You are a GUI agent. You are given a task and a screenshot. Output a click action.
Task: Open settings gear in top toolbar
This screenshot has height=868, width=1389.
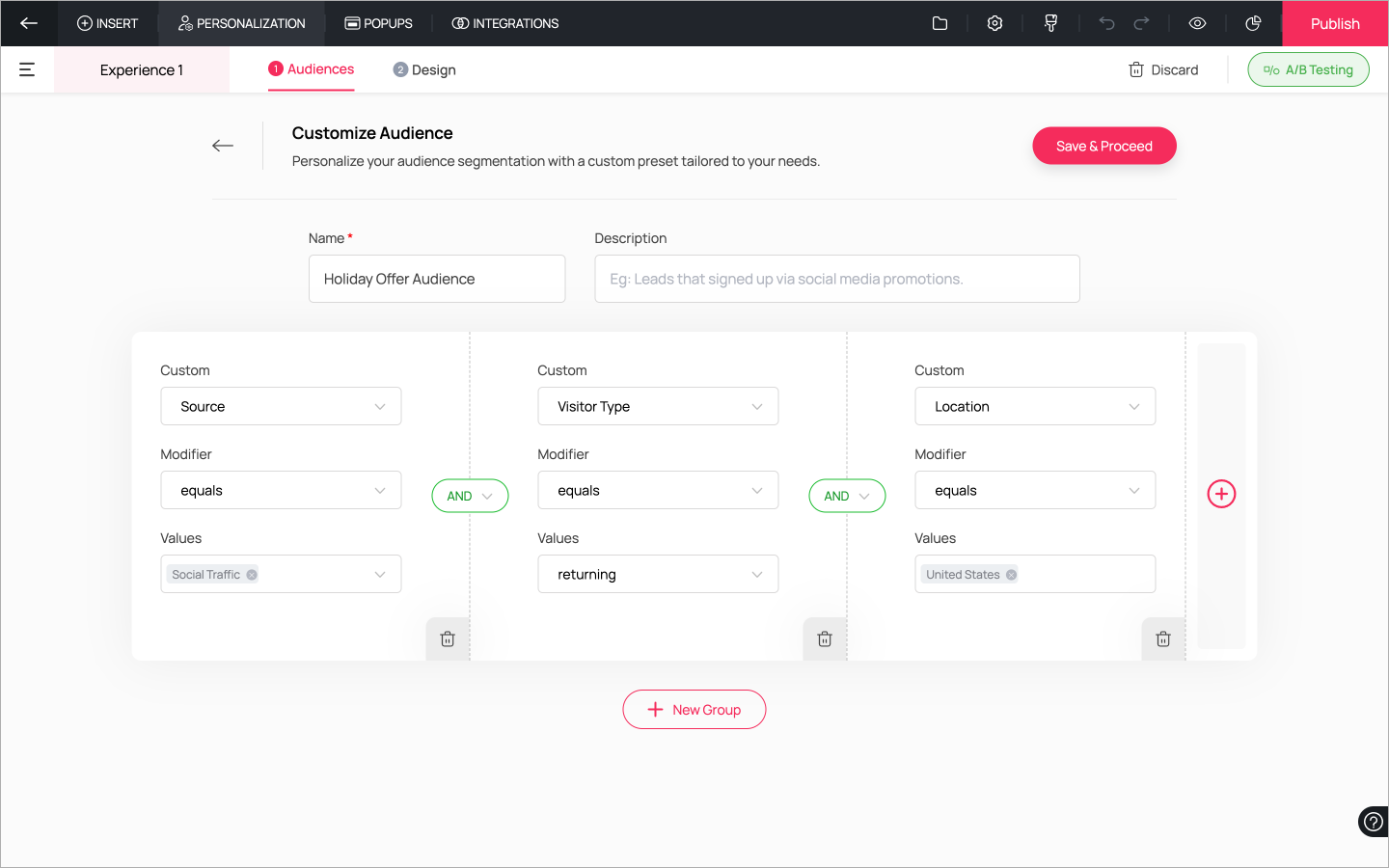994,23
